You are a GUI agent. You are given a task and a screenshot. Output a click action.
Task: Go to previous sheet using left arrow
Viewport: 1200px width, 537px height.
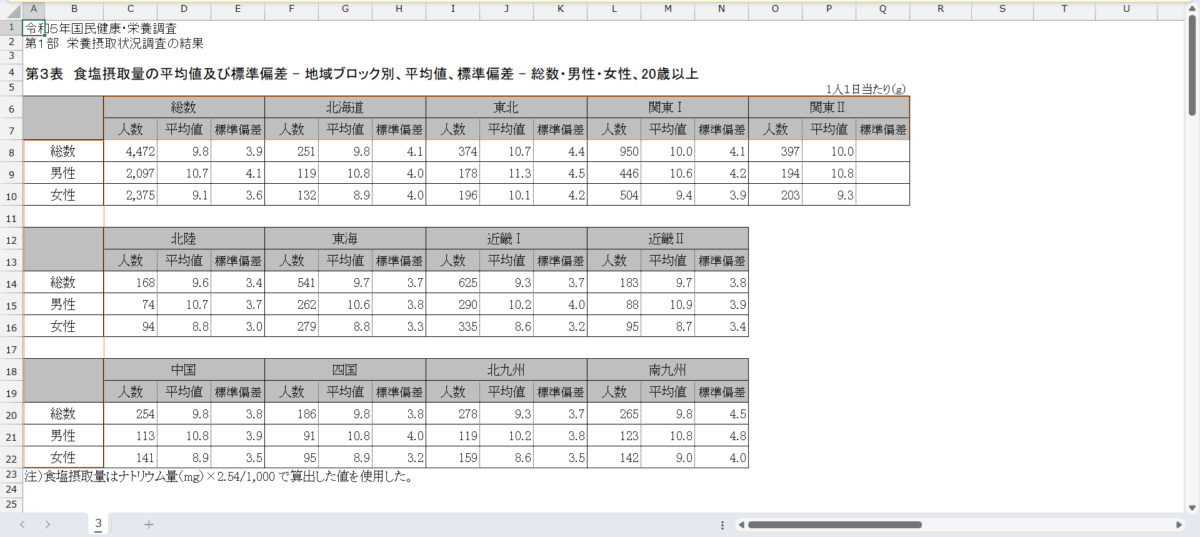(21, 524)
